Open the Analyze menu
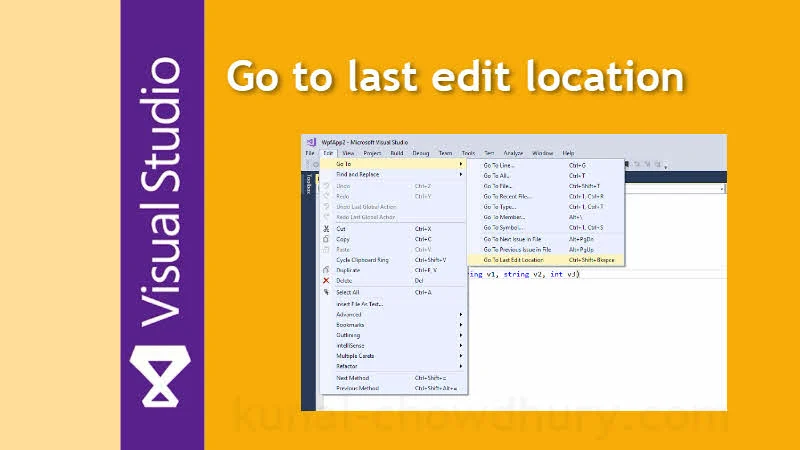The width and height of the screenshot is (800, 450). pyautogui.click(x=513, y=153)
